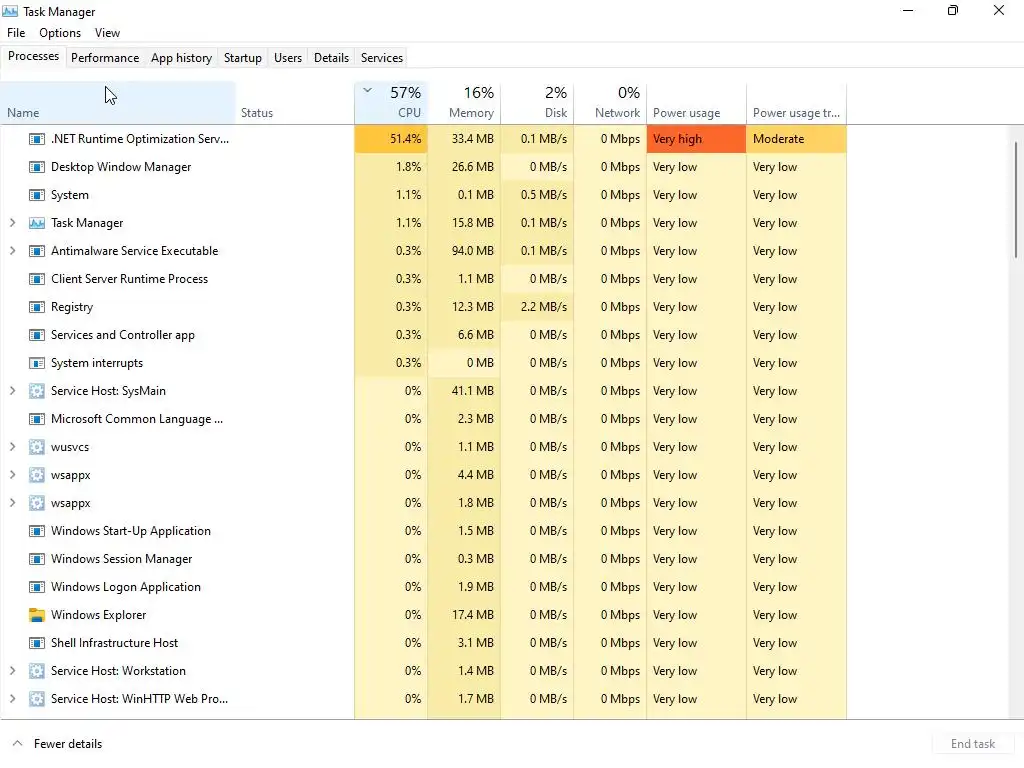Click the Windows Logon Application icon
This screenshot has width=1024, height=768.
(x=37, y=587)
